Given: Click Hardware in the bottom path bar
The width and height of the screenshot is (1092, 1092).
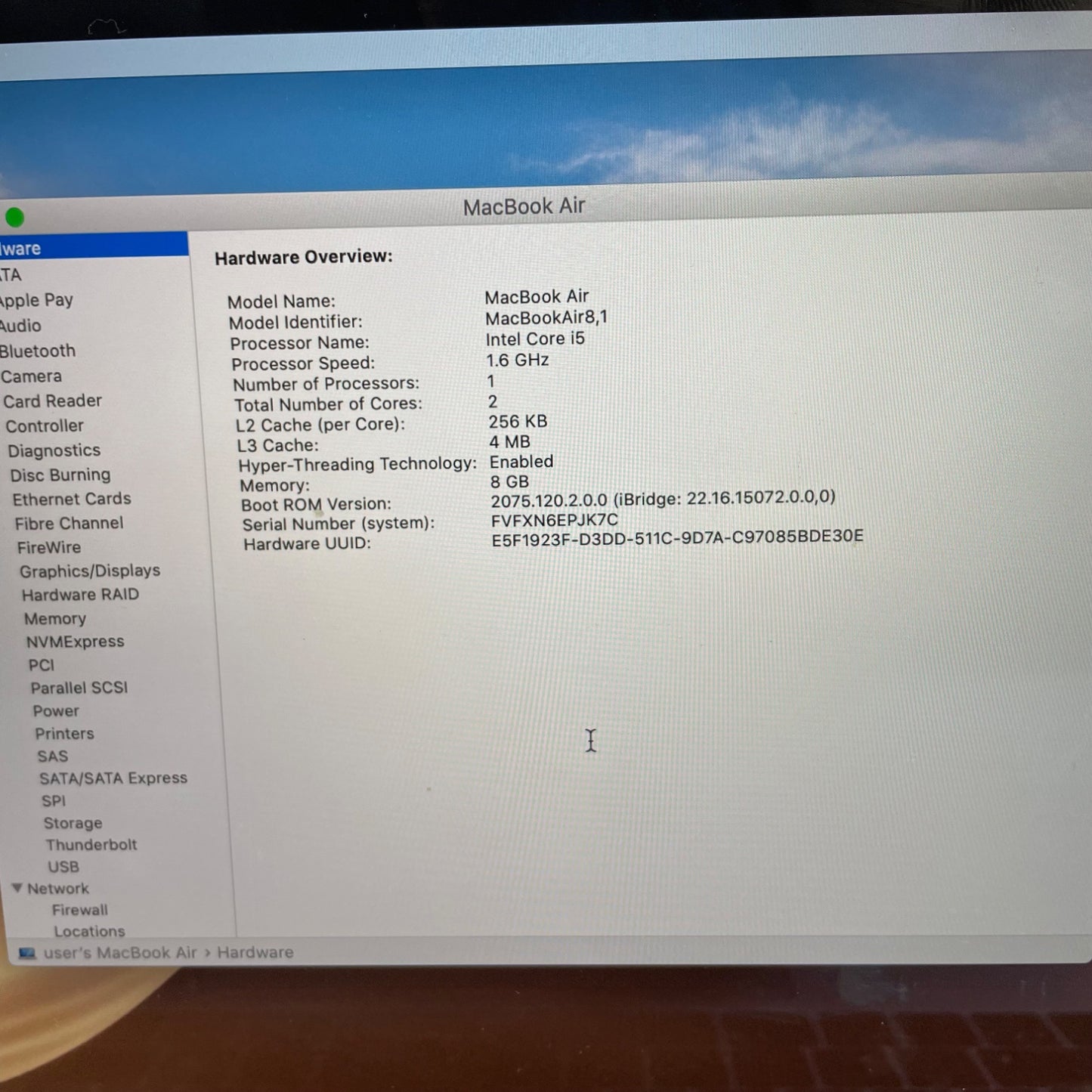Looking at the screenshot, I should pos(255,952).
